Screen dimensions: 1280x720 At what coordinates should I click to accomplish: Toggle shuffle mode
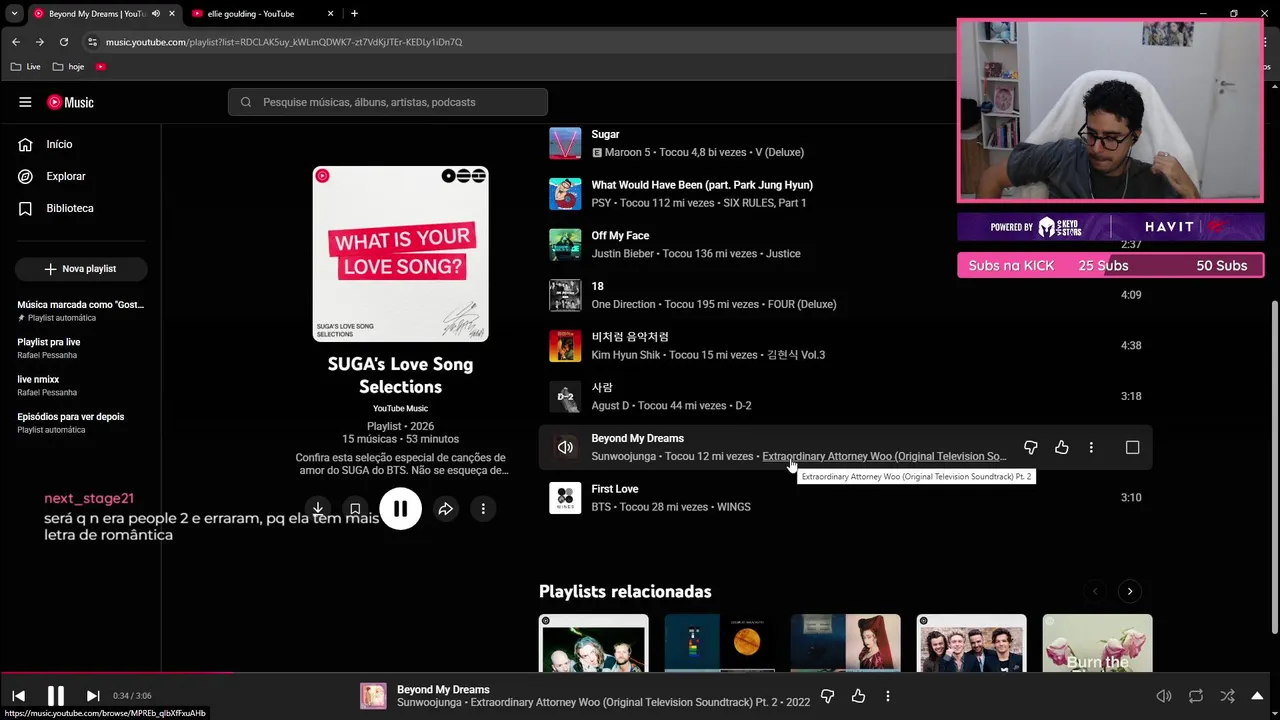[x=1227, y=696]
